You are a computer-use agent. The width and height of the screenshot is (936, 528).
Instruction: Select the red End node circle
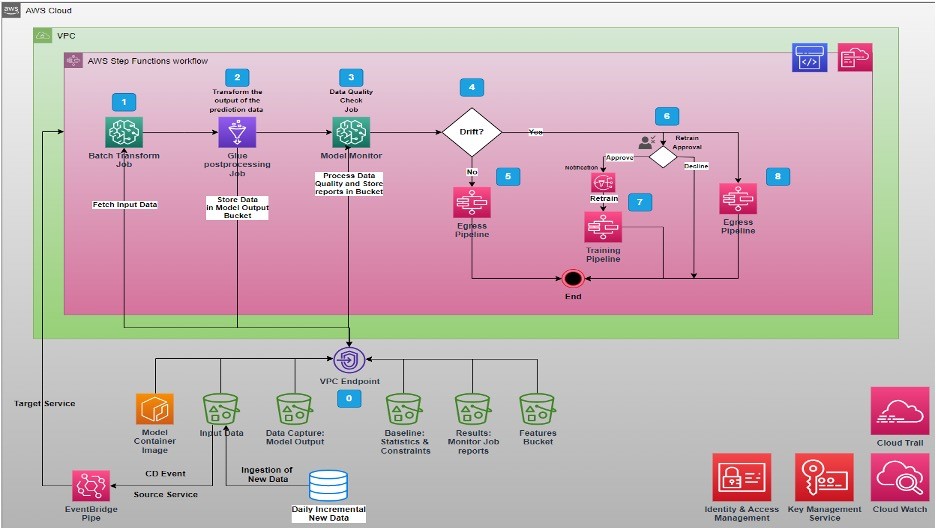tap(574, 278)
